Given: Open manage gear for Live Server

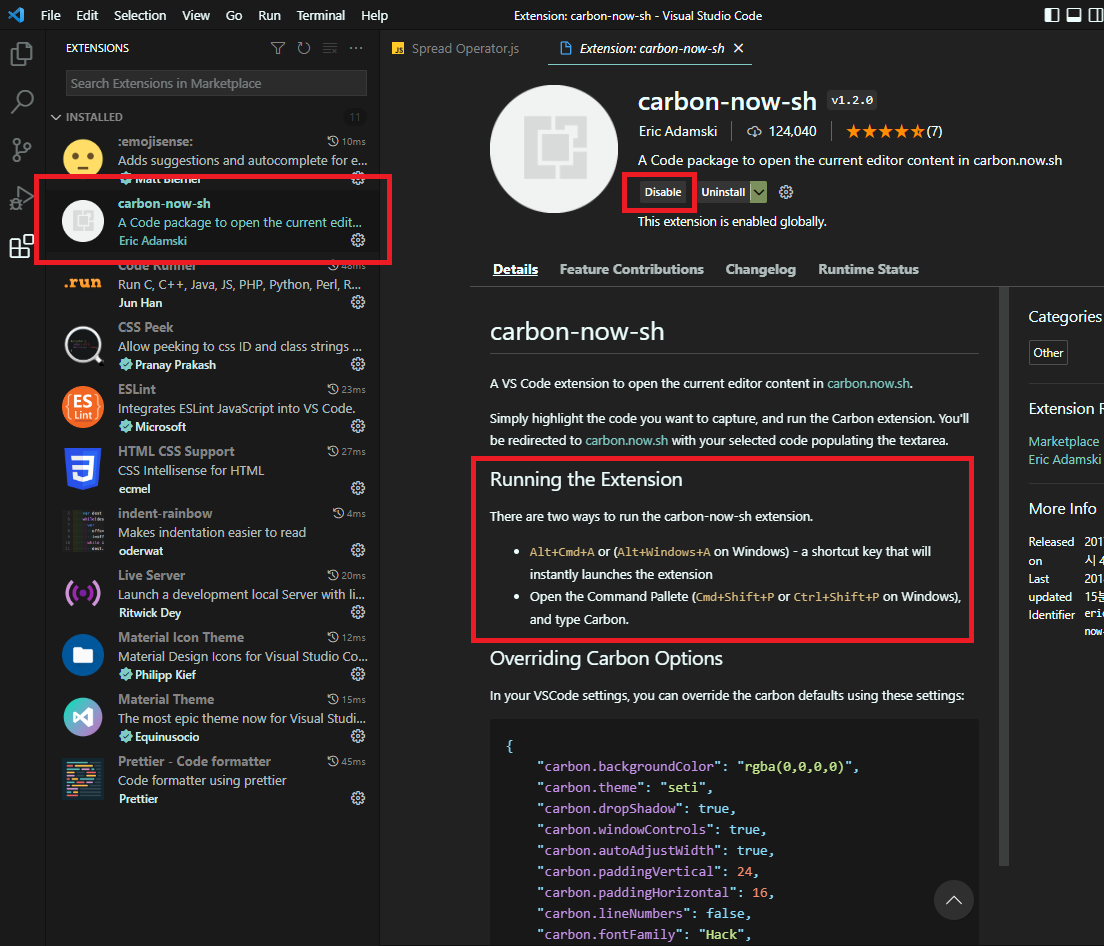Looking at the screenshot, I should click(x=358, y=612).
